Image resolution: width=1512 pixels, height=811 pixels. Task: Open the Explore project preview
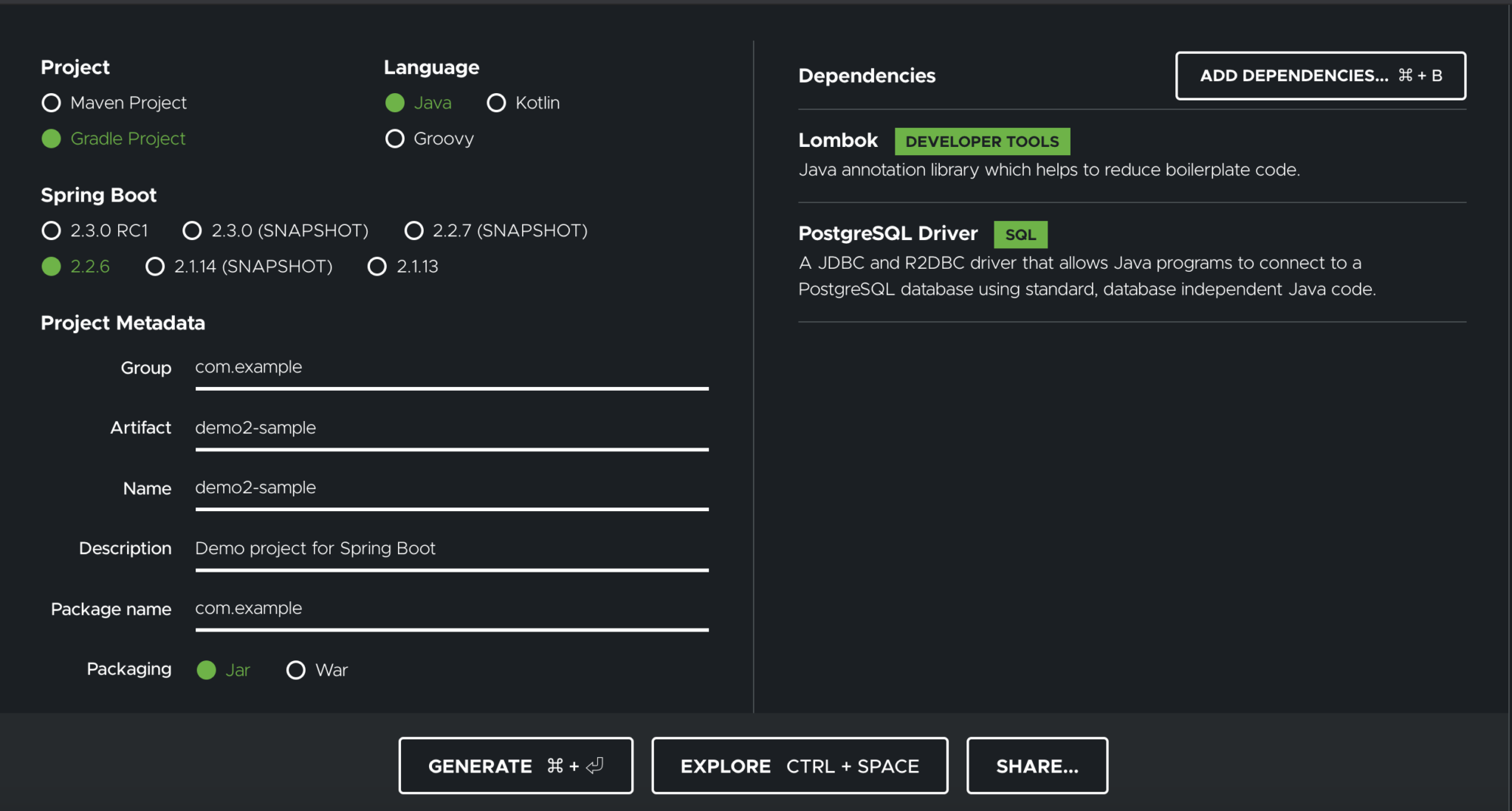[x=799, y=765]
